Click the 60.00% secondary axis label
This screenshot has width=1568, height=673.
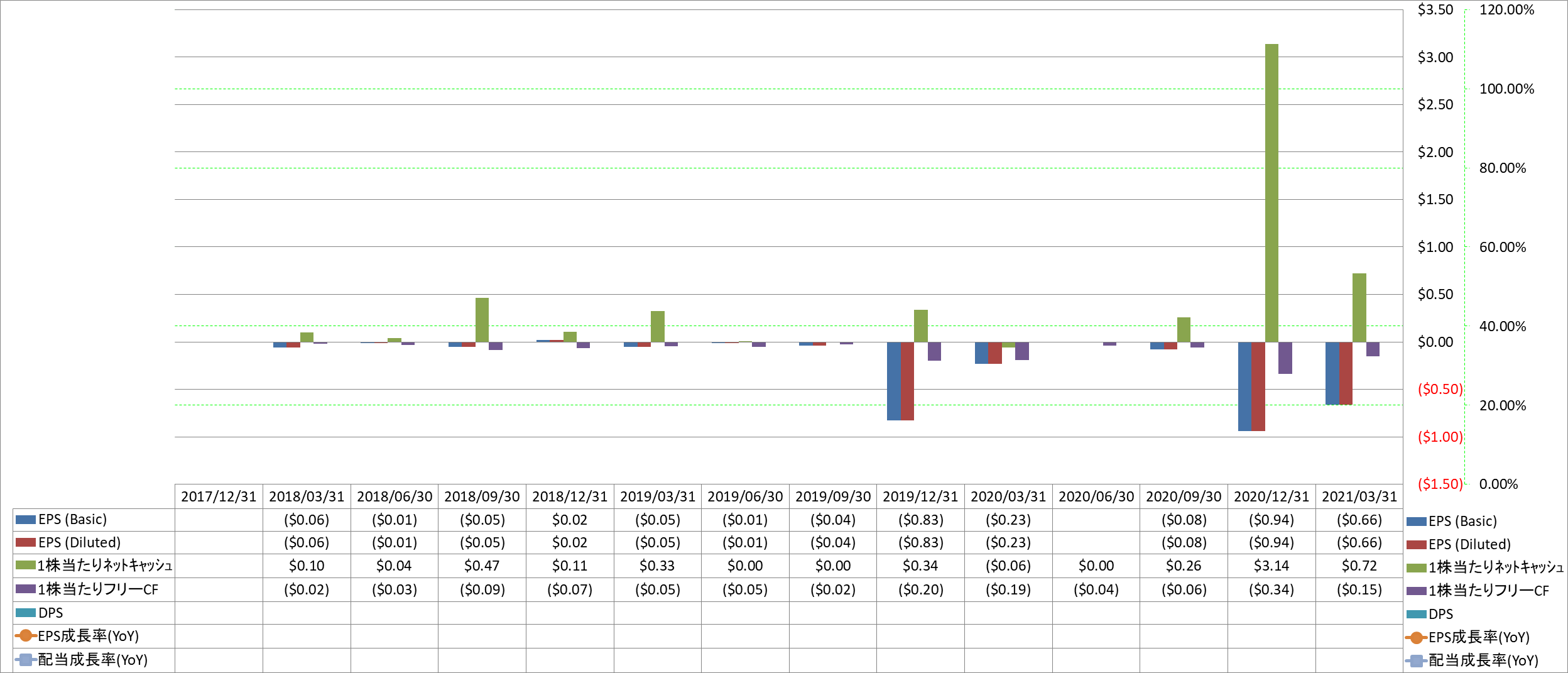[1503, 247]
